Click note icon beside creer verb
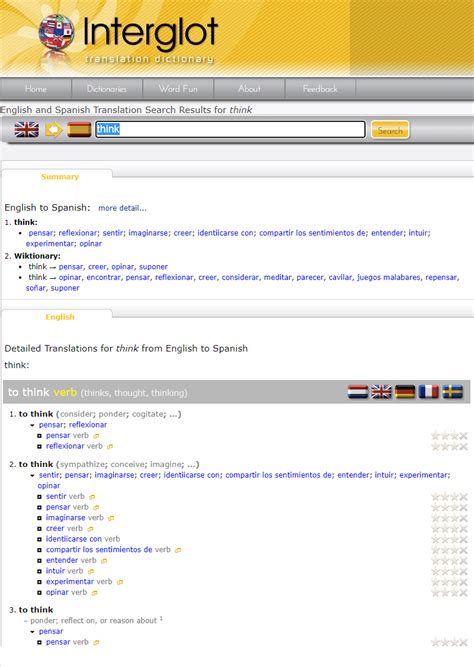The width and height of the screenshot is (474, 667). (x=90, y=529)
